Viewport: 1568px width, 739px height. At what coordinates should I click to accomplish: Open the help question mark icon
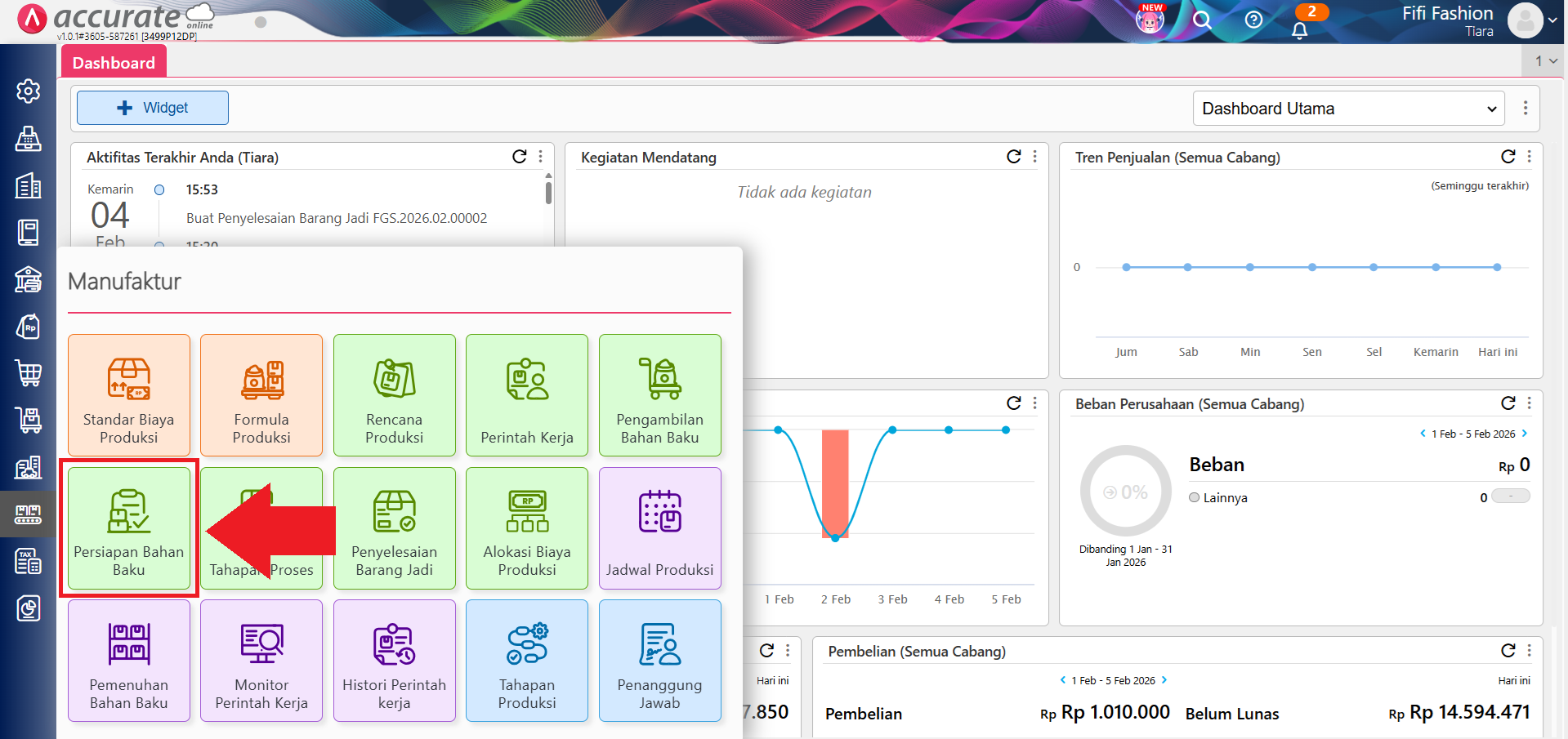click(x=1253, y=20)
